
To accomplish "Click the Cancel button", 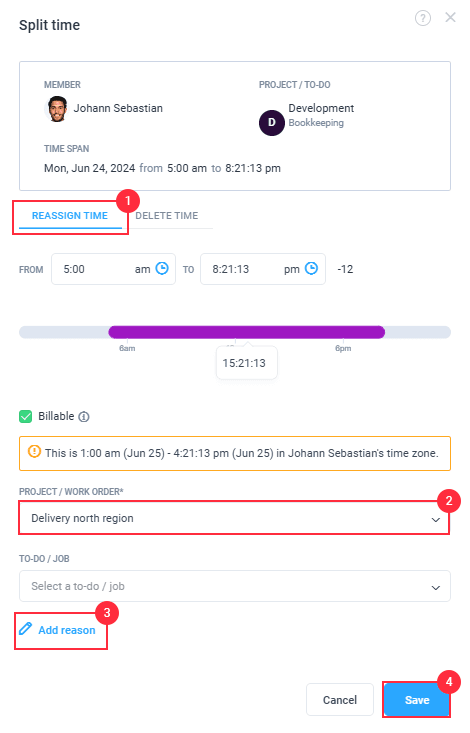I will click(x=340, y=700).
